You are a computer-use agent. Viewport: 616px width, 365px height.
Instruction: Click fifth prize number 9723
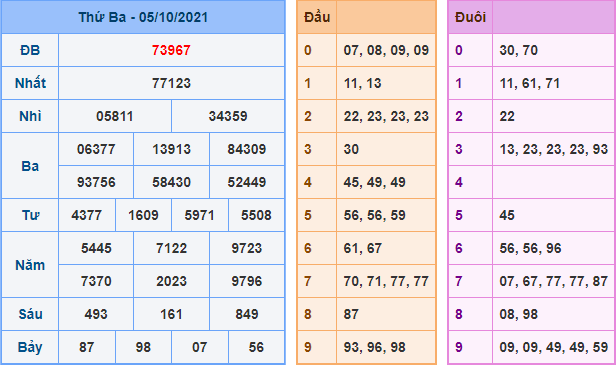pos(247,248)
